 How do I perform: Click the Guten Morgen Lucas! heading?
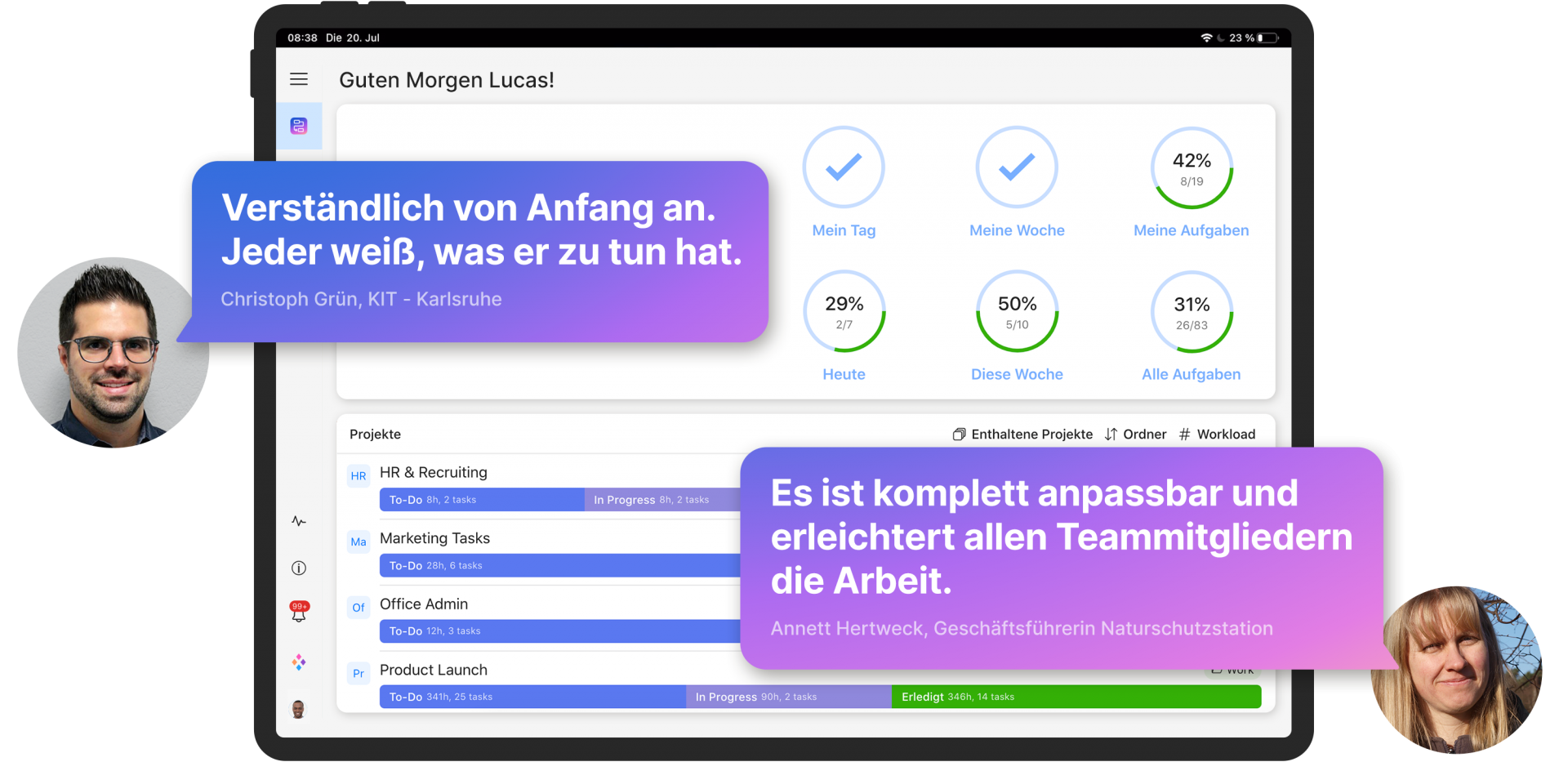[x=447, y=80]
